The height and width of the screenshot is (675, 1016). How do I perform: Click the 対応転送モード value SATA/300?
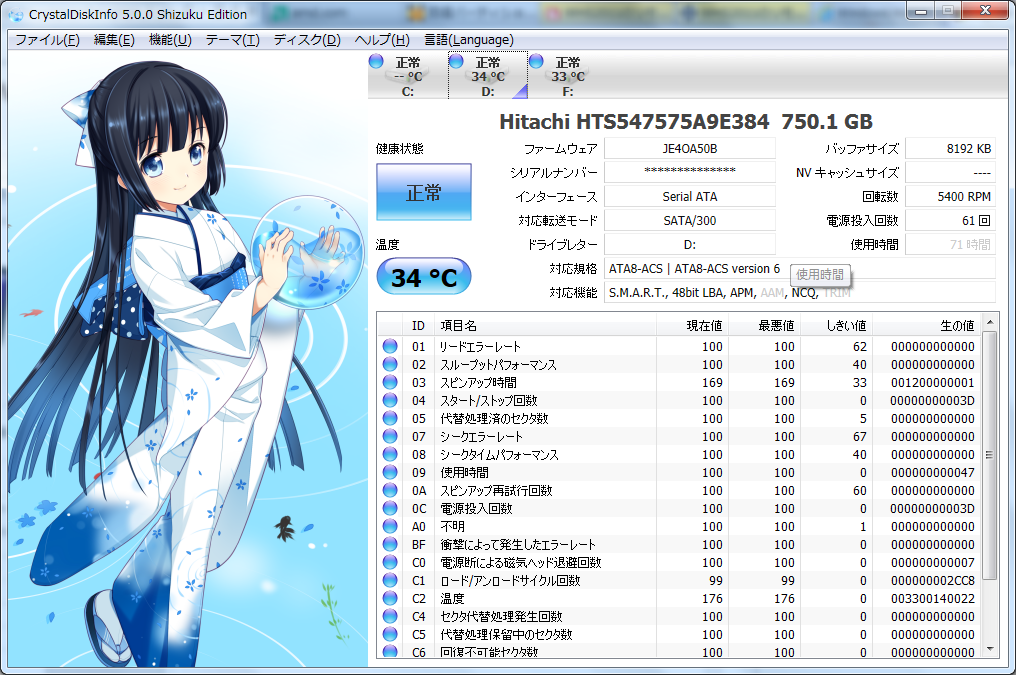[x=689, y=220]
